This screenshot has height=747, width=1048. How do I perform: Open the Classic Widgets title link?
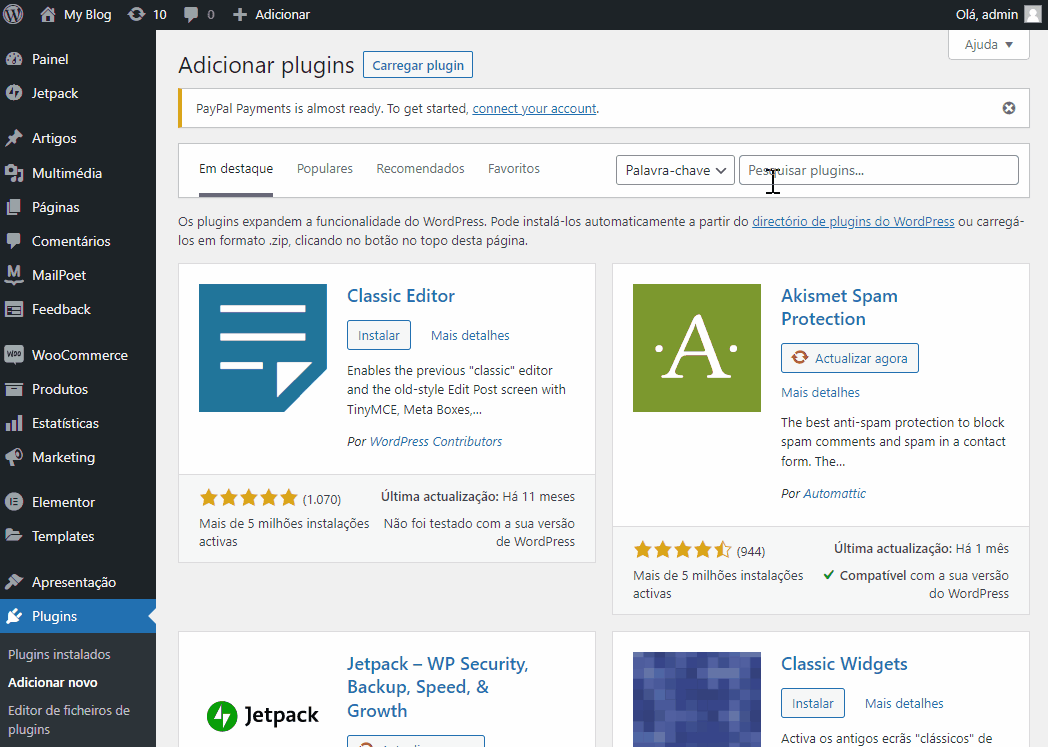[844, 664]
